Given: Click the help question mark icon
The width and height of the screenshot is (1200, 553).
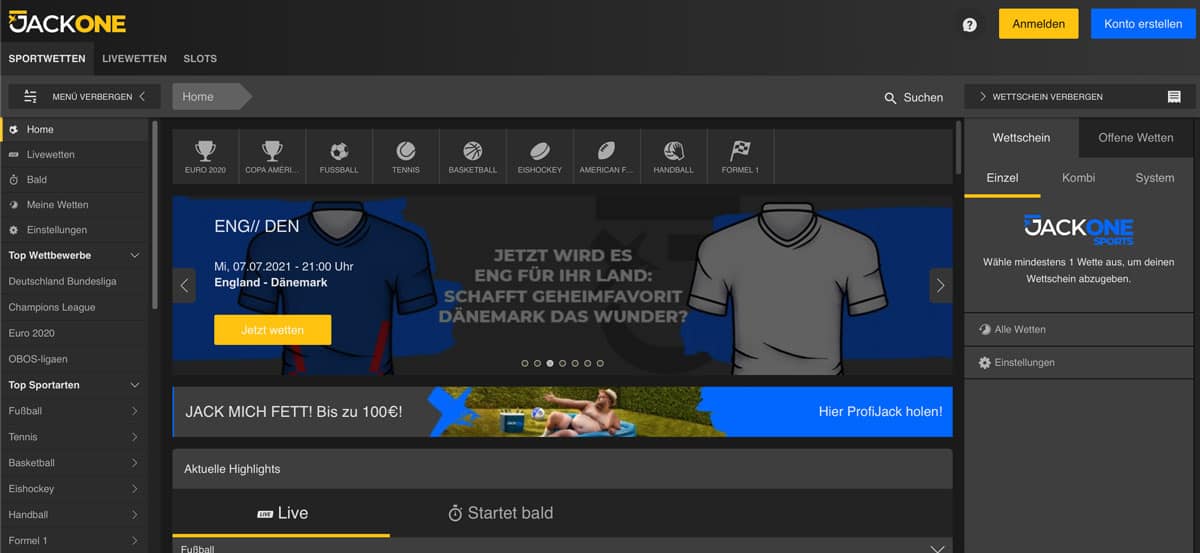Looking at the screenshot, I should point(969,25).
